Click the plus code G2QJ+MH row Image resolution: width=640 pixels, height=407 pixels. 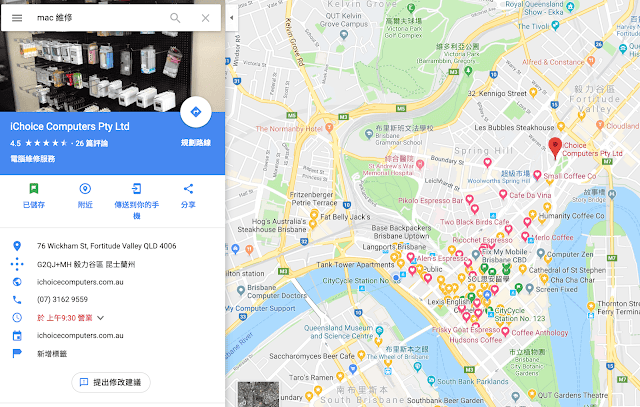(86, 264)
